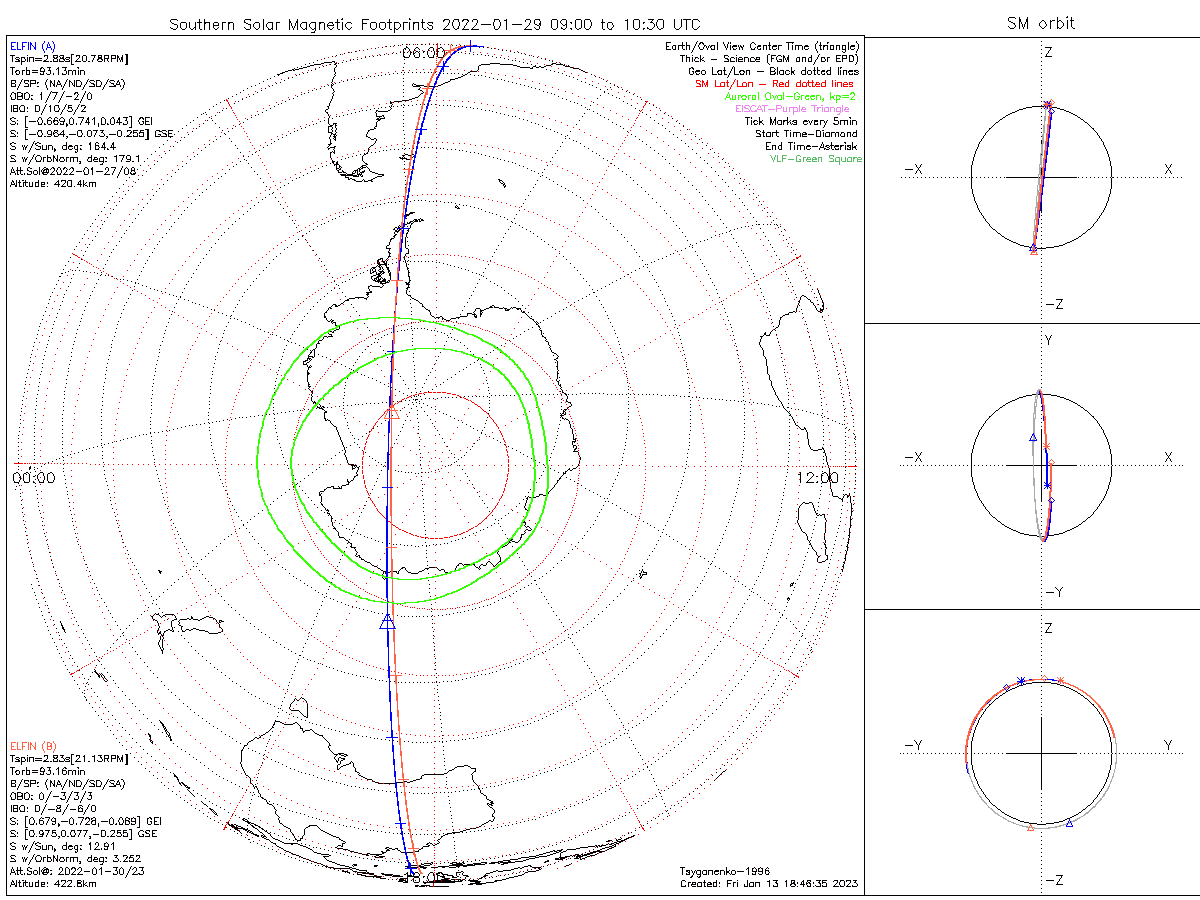The image size is (1200, 900).
Task: Click 'Altitude: 422.6km' text
Action: (53, 884)
